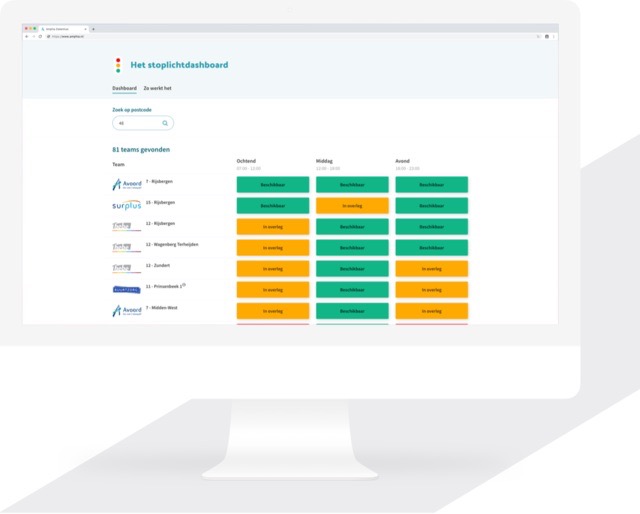640x514 pixels.
Task: Click the "Zoek op postcode" label
Action: click(132, 110)
